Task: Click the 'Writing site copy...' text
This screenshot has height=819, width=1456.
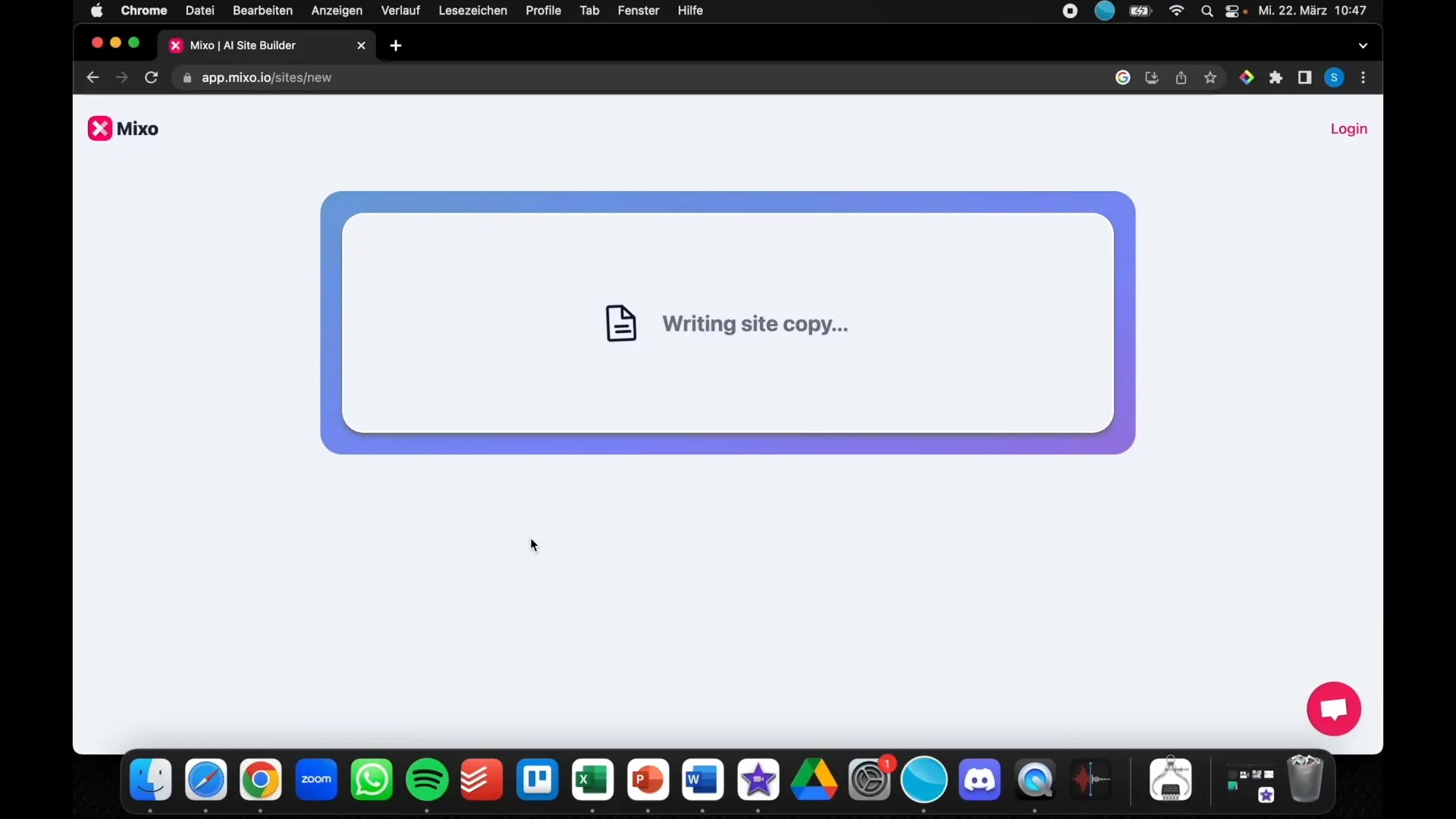Action: point(755,324)
